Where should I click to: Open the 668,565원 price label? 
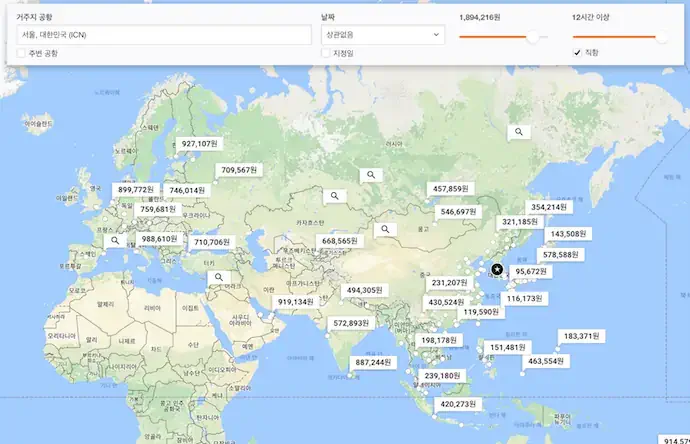click(x=339, y=241)
